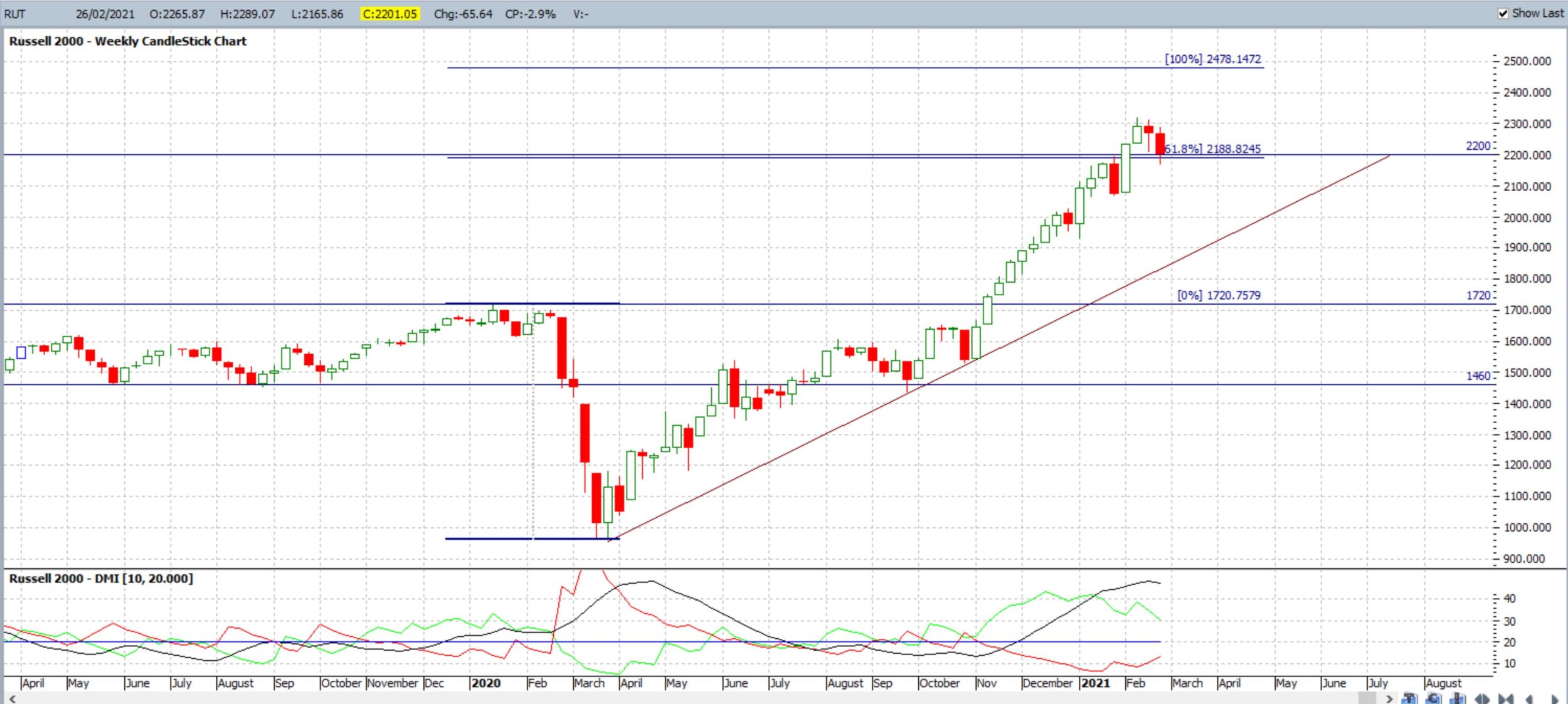Click the Russell 2000 Weekly CandleStick Chart title
The width and height of the screenshot is (1568, 704).
coord(127,41)
